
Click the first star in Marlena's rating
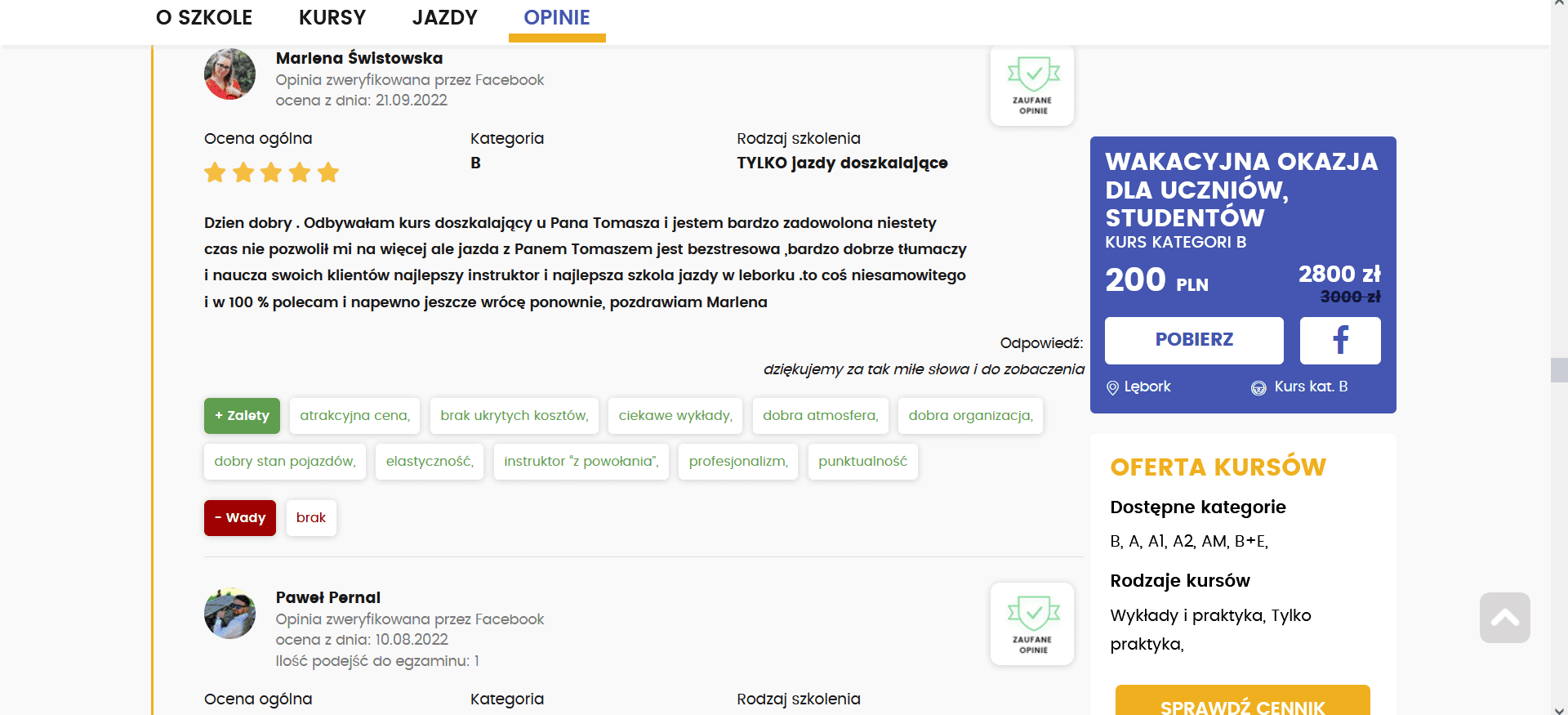215,172
